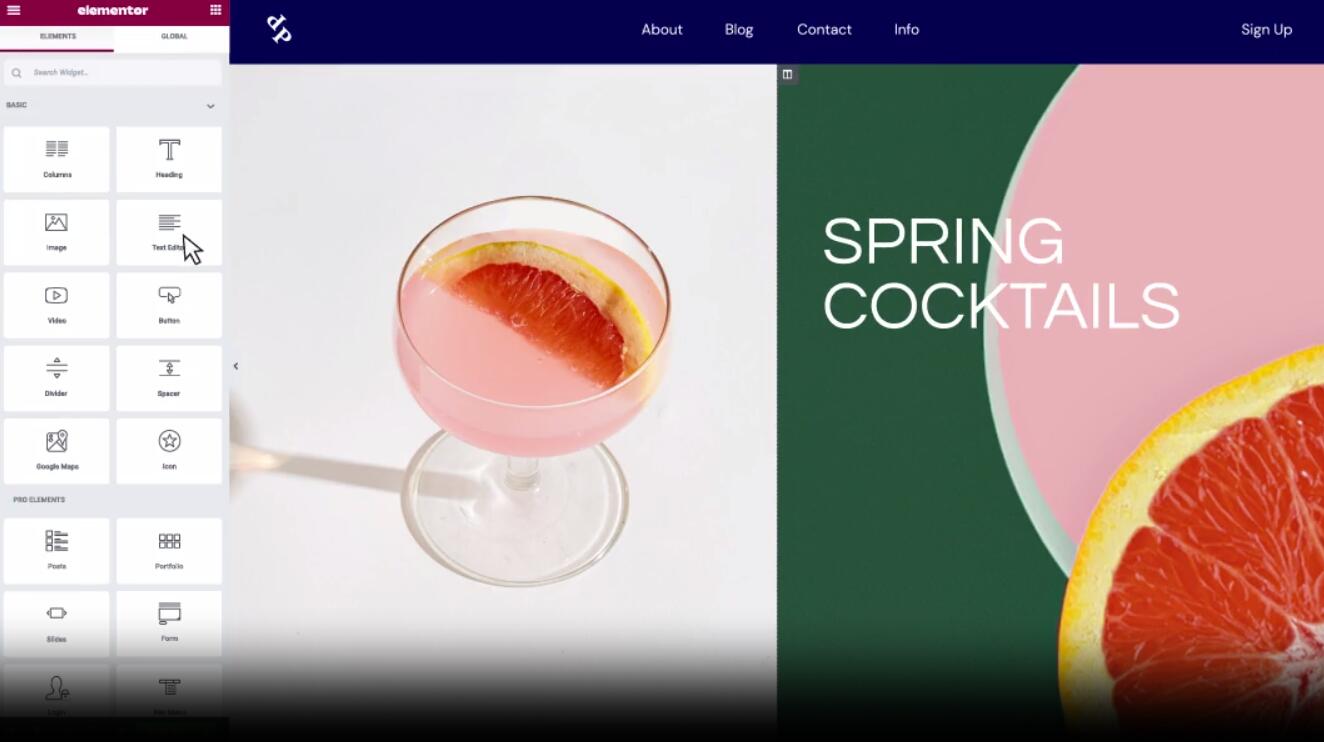Open the About page link
The width and height of the screenshot is (1324, 742).
662,29
